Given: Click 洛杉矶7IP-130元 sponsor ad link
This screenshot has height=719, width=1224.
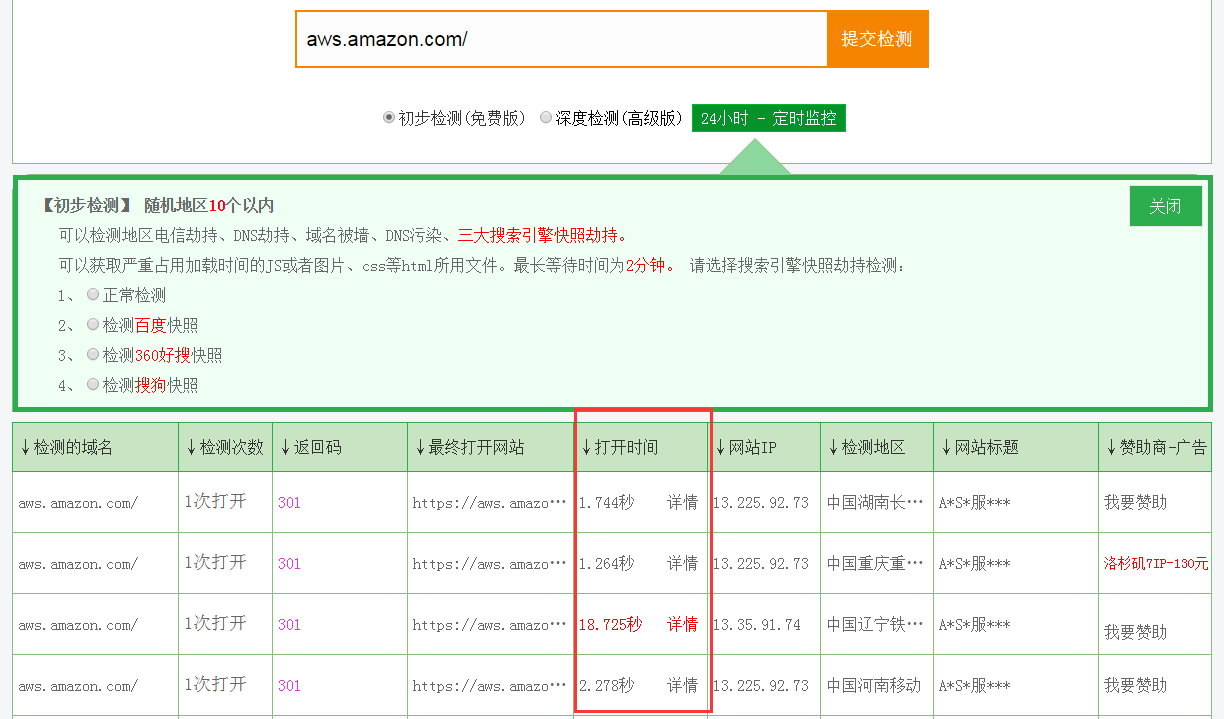Looking at the screenshot, I should (x=1156, y=563).
